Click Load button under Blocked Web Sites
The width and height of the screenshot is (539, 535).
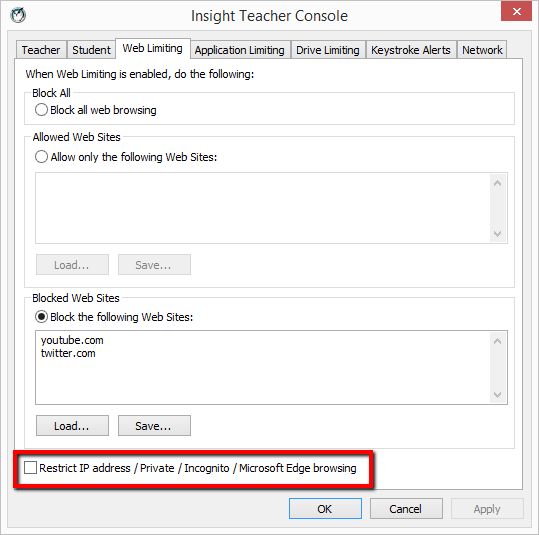[x=72, y=426]
